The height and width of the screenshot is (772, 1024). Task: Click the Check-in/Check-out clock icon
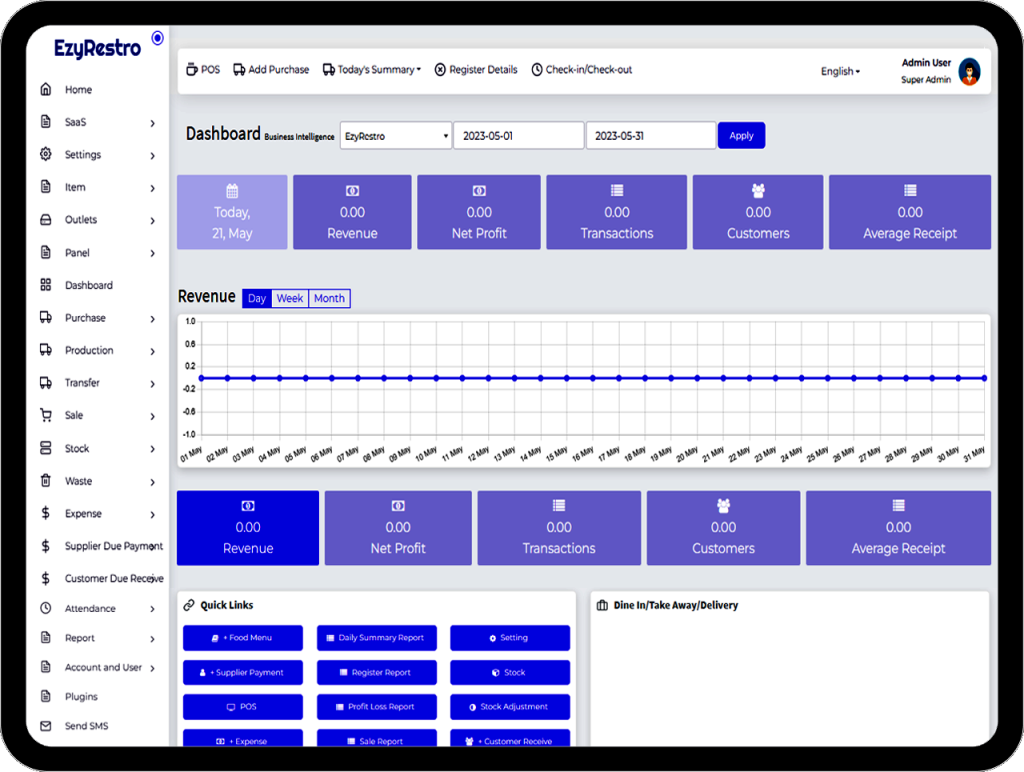pyautogui.click(x=537, y=70)
